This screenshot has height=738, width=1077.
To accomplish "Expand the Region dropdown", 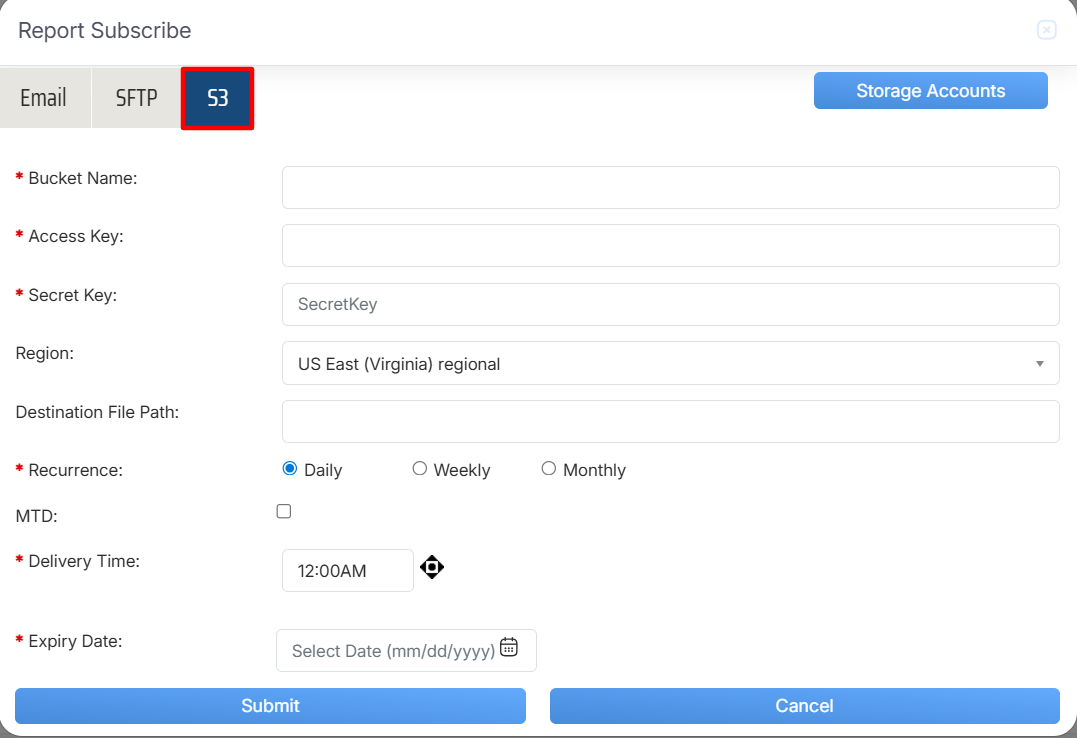I will click(x=670, y=363).
